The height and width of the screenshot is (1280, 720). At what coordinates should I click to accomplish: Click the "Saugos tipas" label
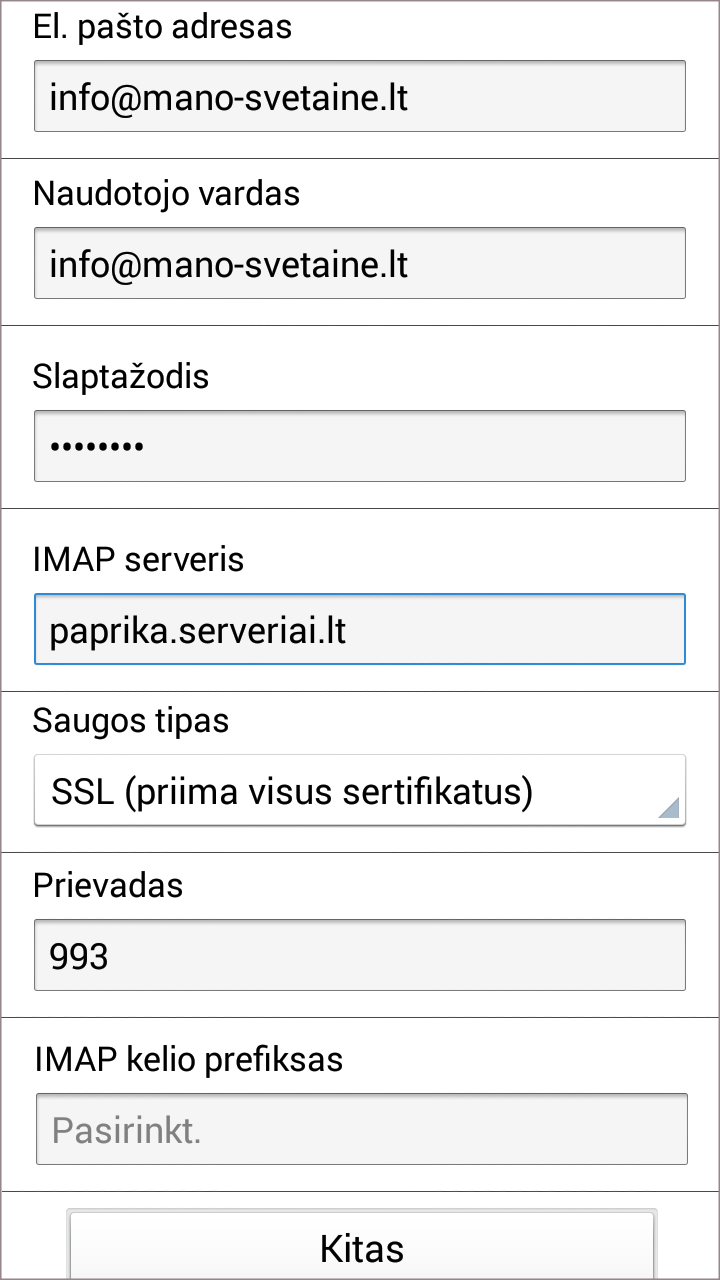131,720
